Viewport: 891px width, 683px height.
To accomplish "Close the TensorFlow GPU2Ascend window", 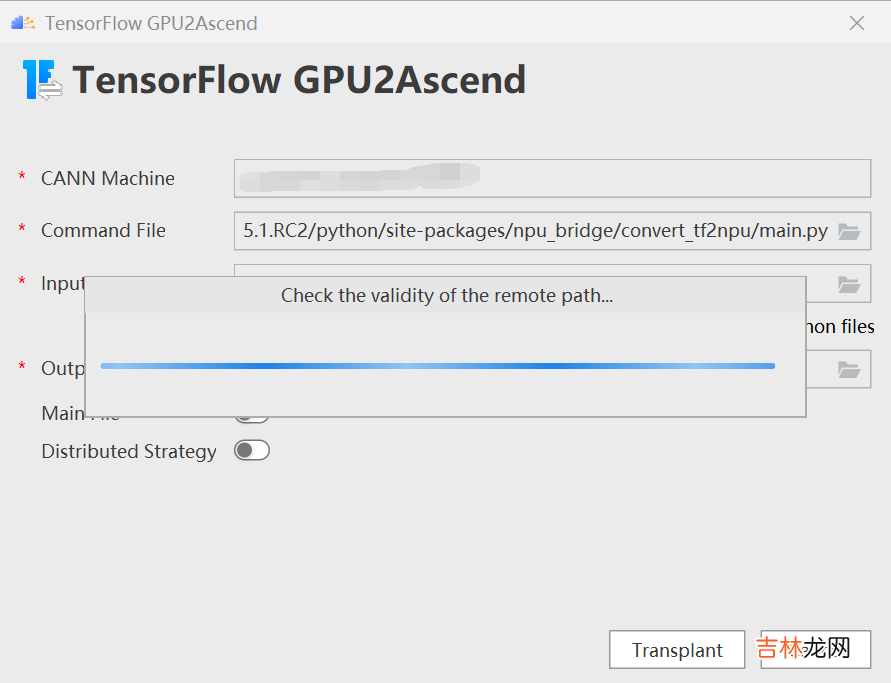I will click(x=857, y=22).
